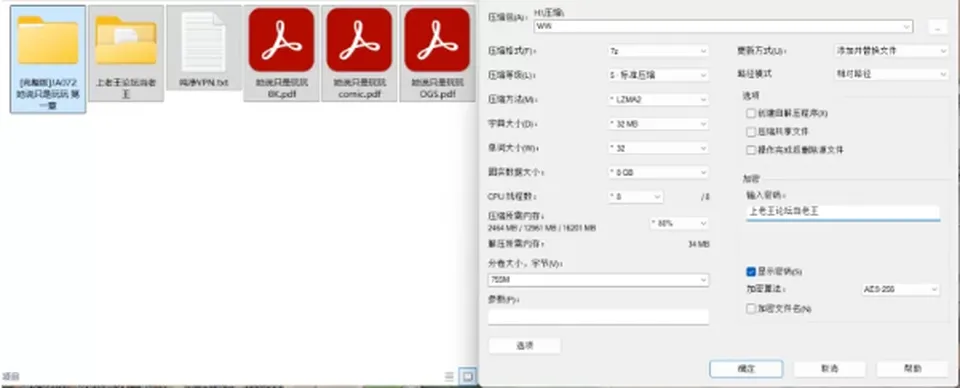Select the PDF file ending in comic.pdf
960x388 pixels.
359,53
